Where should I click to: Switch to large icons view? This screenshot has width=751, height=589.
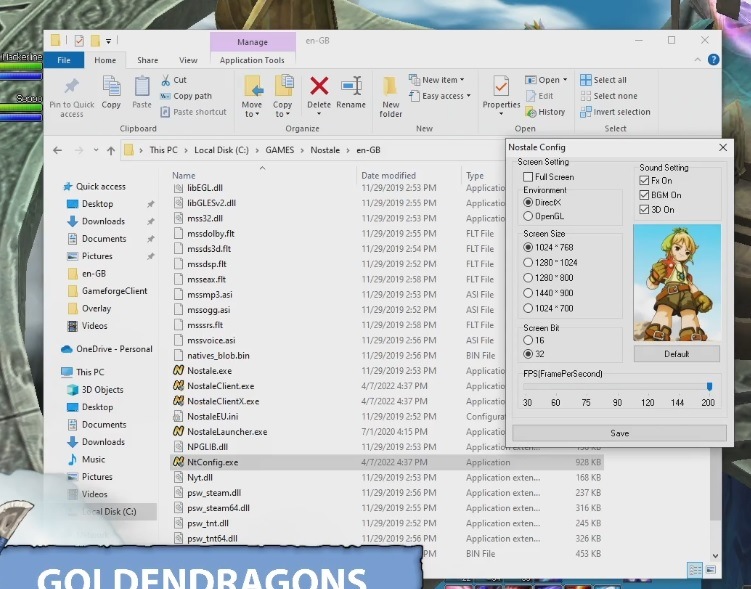pyautogui.click(x=711, y=569)
